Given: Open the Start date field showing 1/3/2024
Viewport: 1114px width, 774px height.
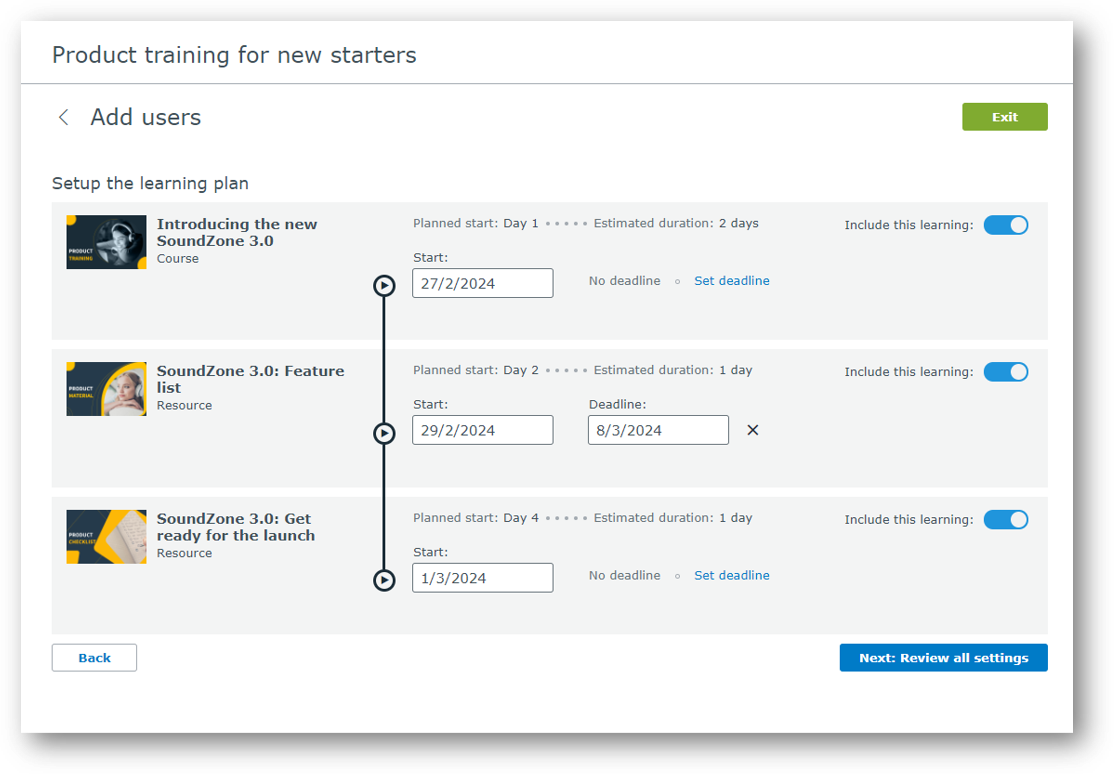Looking at the screenshot, I should pyautogui.click(x=483, y=577).
